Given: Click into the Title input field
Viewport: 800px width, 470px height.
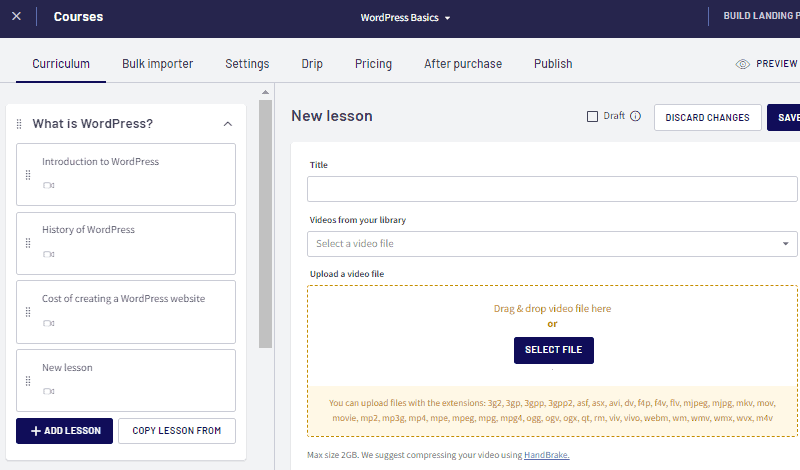Looking at the screenshot, I should [x=552, y=189].
